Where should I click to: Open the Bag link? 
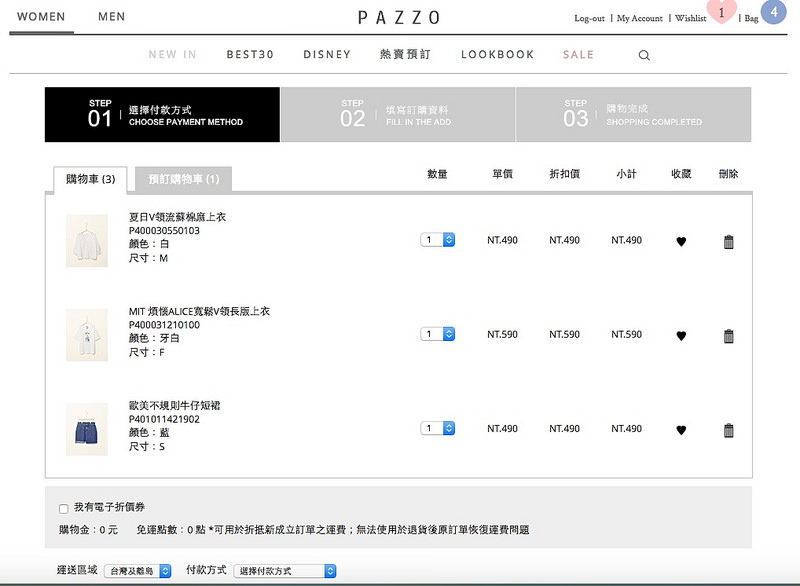pos(751,18)
